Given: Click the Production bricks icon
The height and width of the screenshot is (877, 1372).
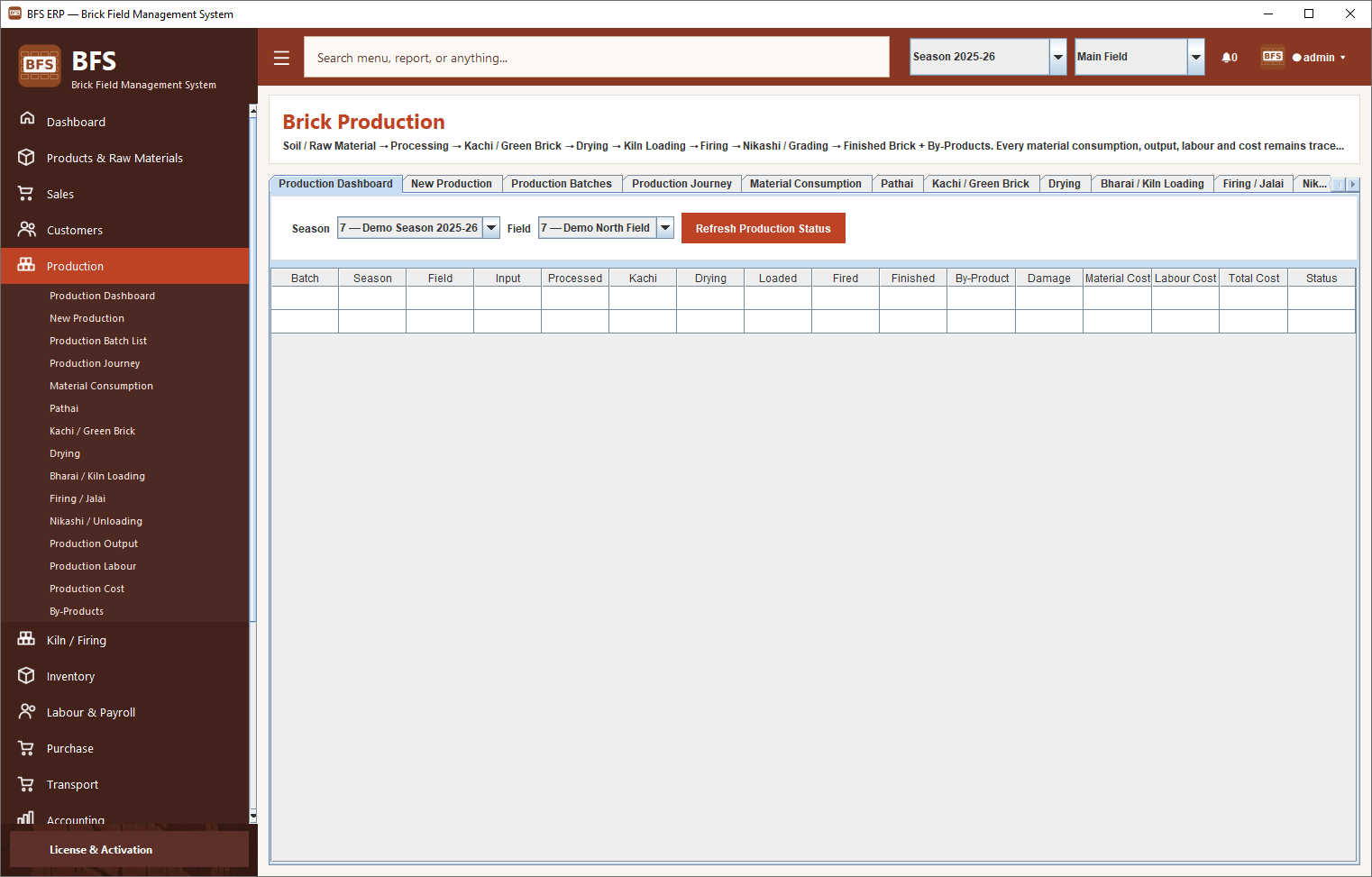Looking at the screenshot, I should (x=27, y=265).
